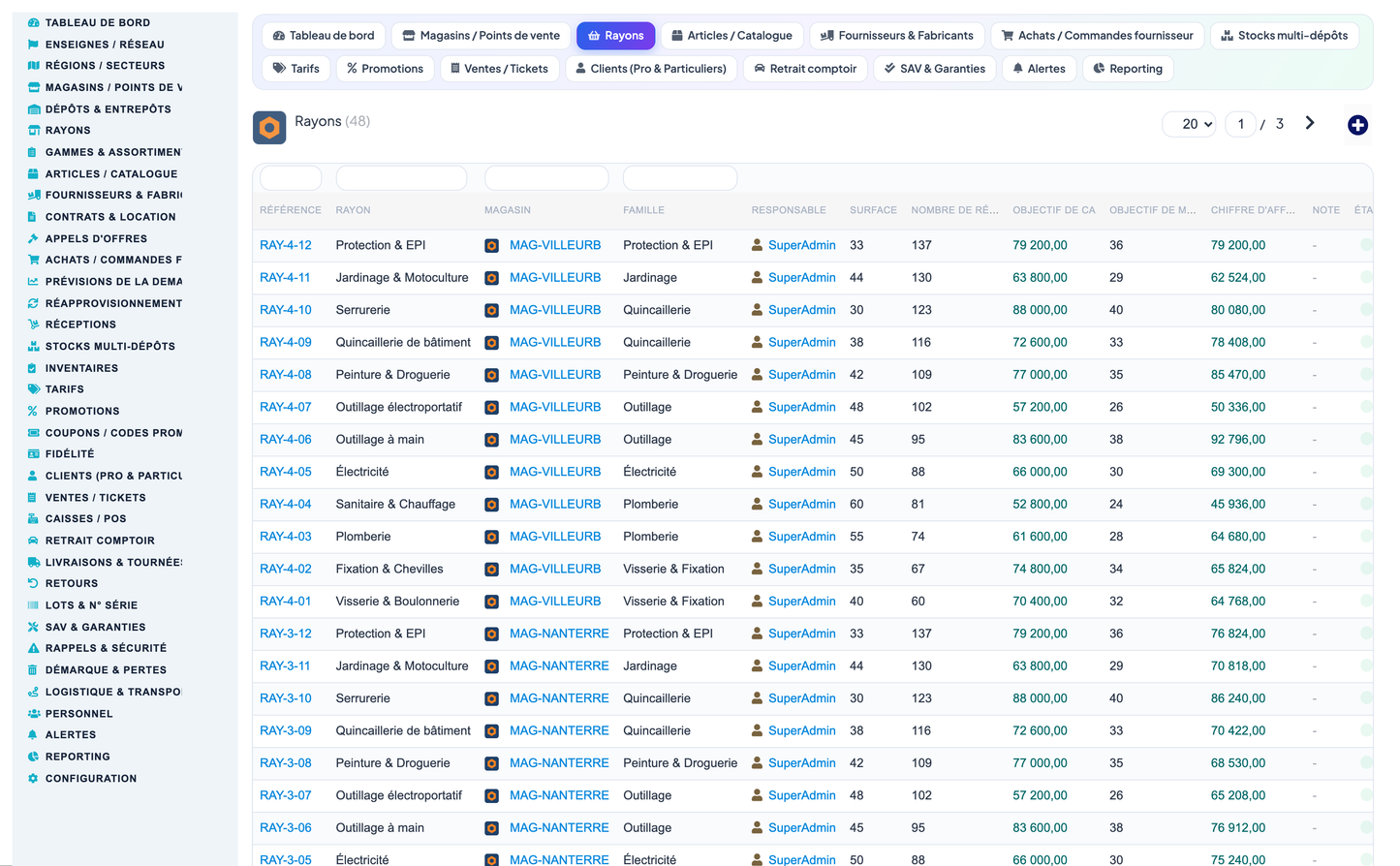Open the Reporting tab
1400x866 pixels.
click(x=1128, y=69)
